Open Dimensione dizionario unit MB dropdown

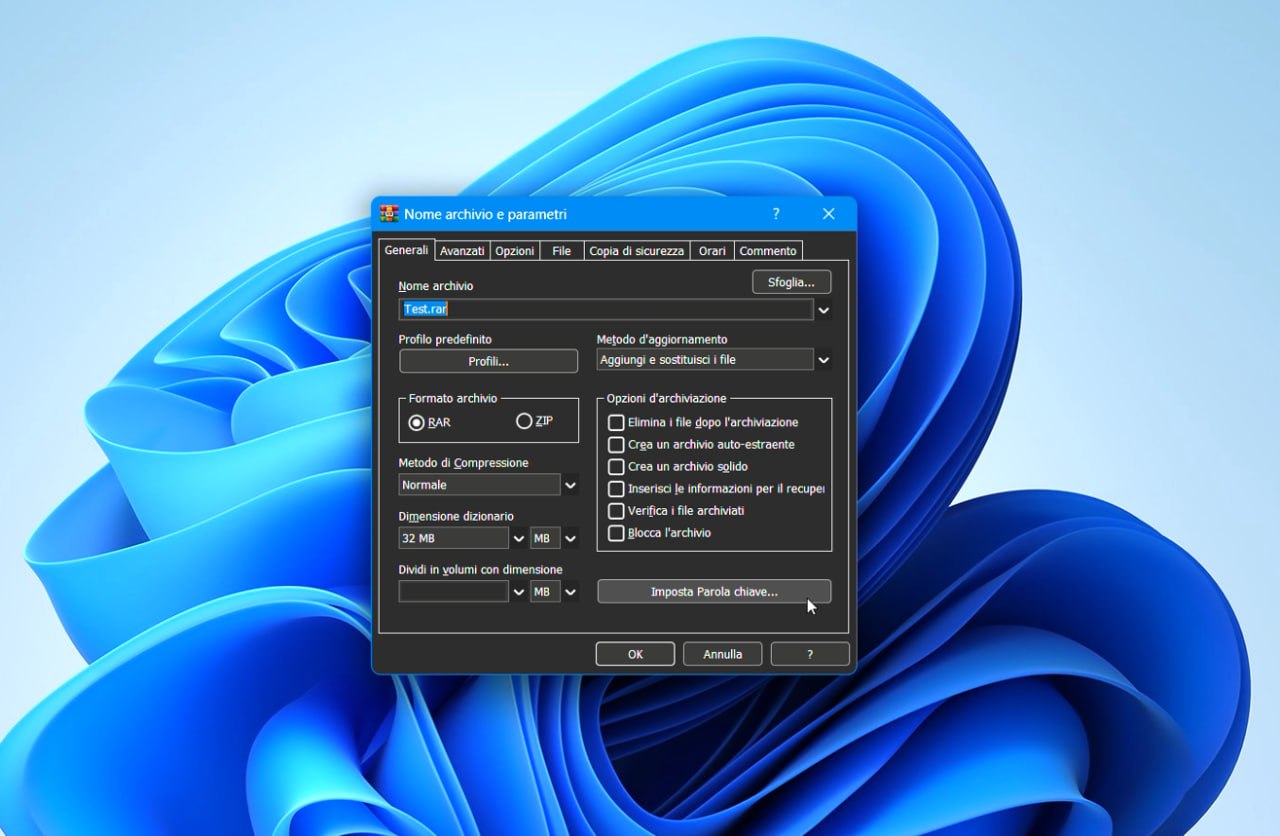[570, 538]
